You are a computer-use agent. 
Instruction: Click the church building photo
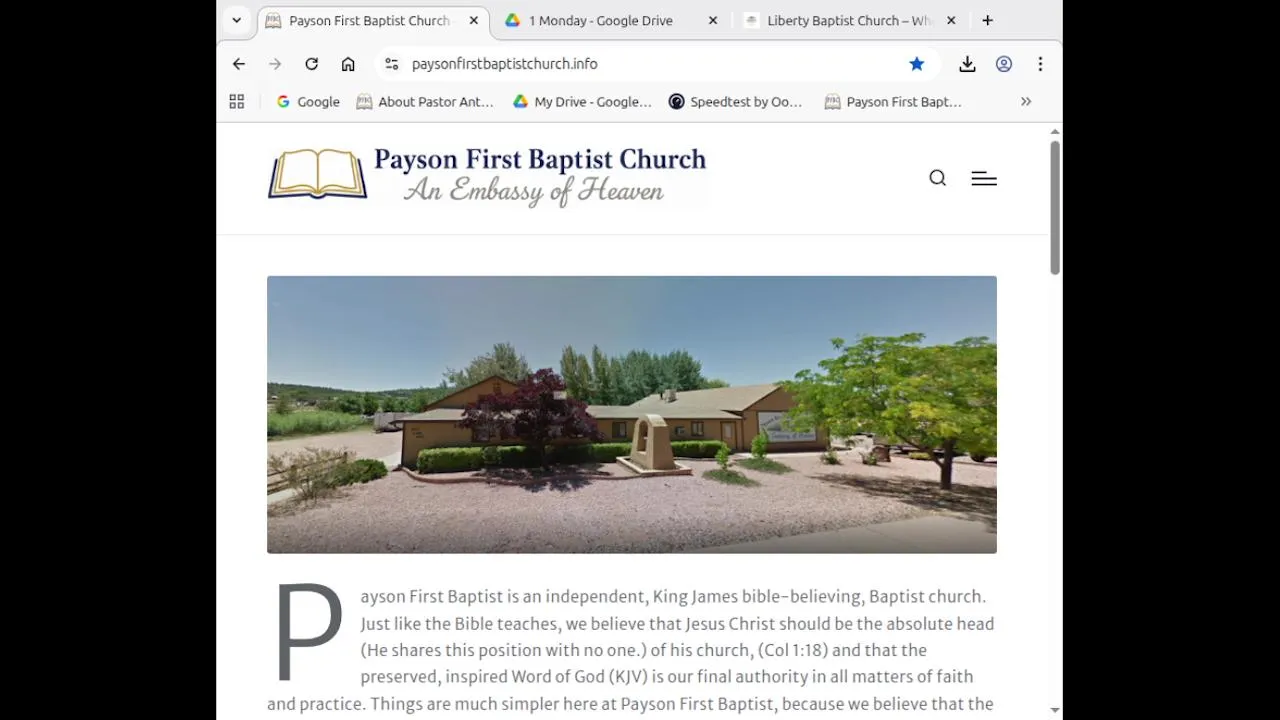tap(632, 415)
